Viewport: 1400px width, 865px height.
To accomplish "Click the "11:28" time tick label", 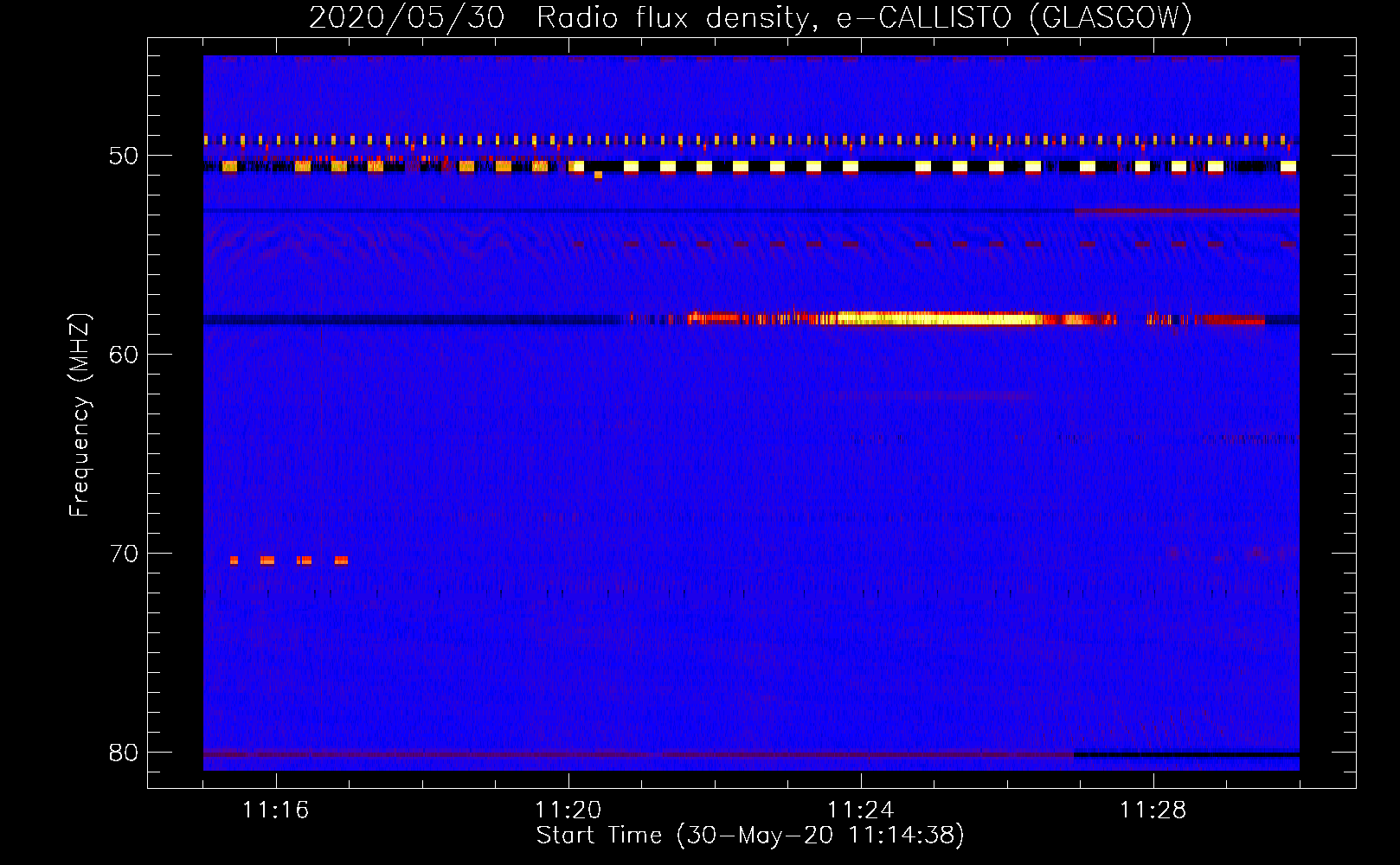I will pyautogui.click(x=1153, y=811).
